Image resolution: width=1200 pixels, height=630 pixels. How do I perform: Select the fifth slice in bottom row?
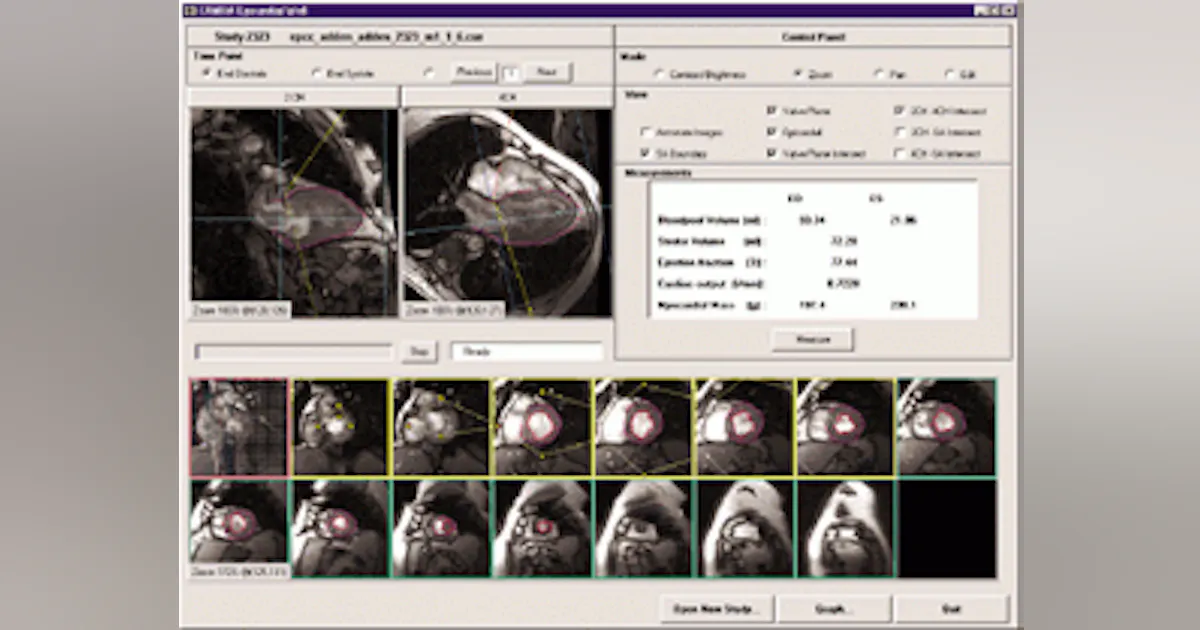pyautogui.click(x=643, y=527)
